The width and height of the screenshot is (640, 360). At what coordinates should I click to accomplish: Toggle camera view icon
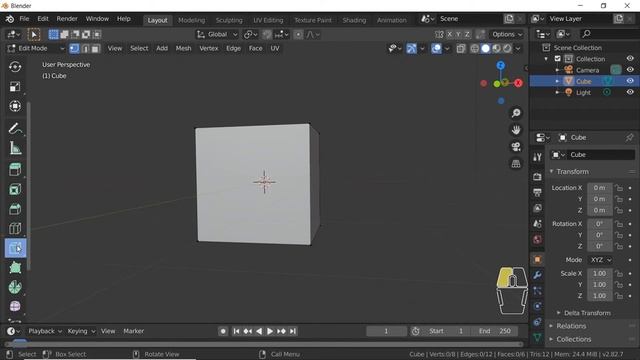pyautogui.click(x=516, y=147)
